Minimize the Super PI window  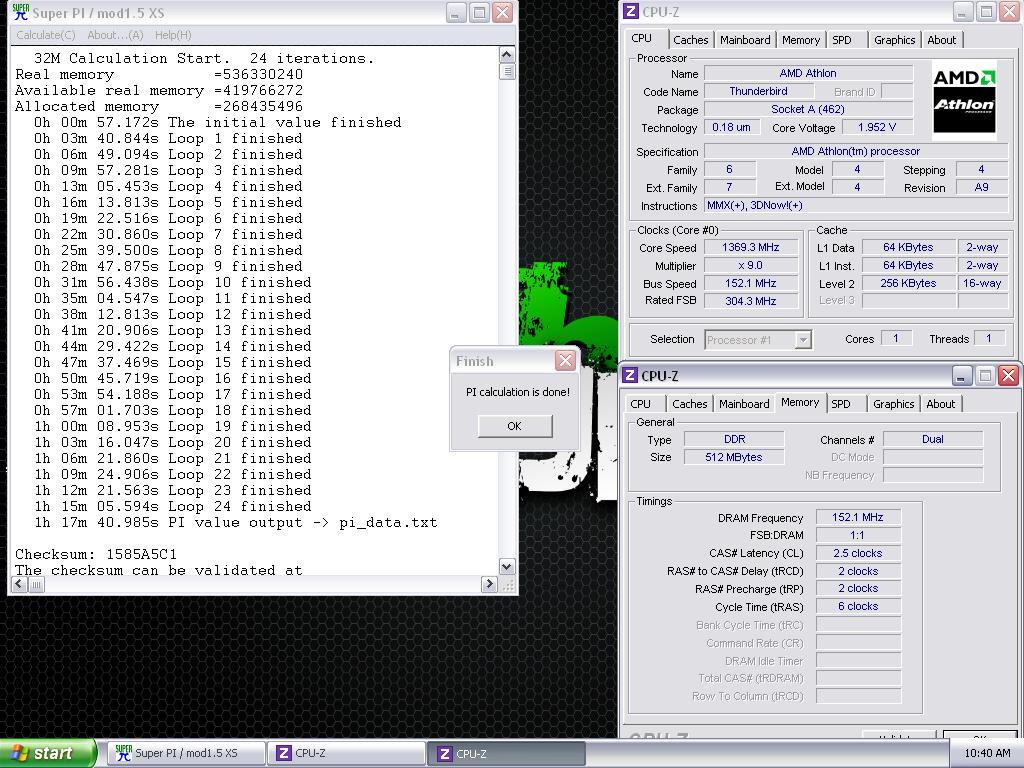coord(456,12)
